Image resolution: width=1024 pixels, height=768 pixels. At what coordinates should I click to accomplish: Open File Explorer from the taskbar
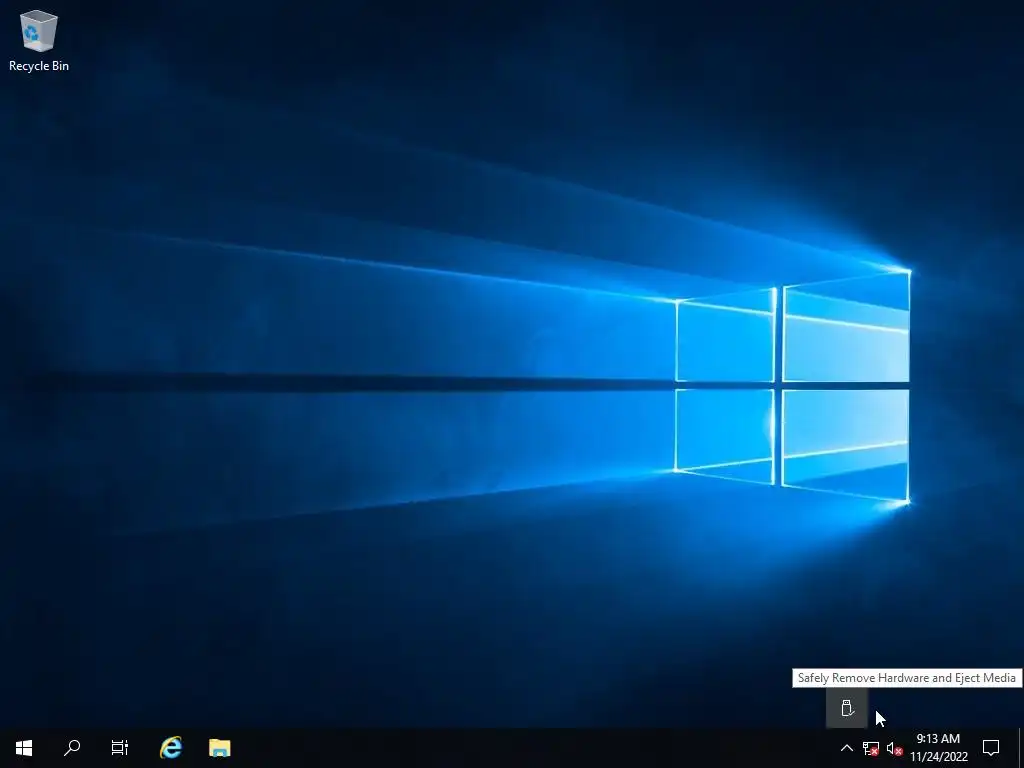click(x=219, y=748)
